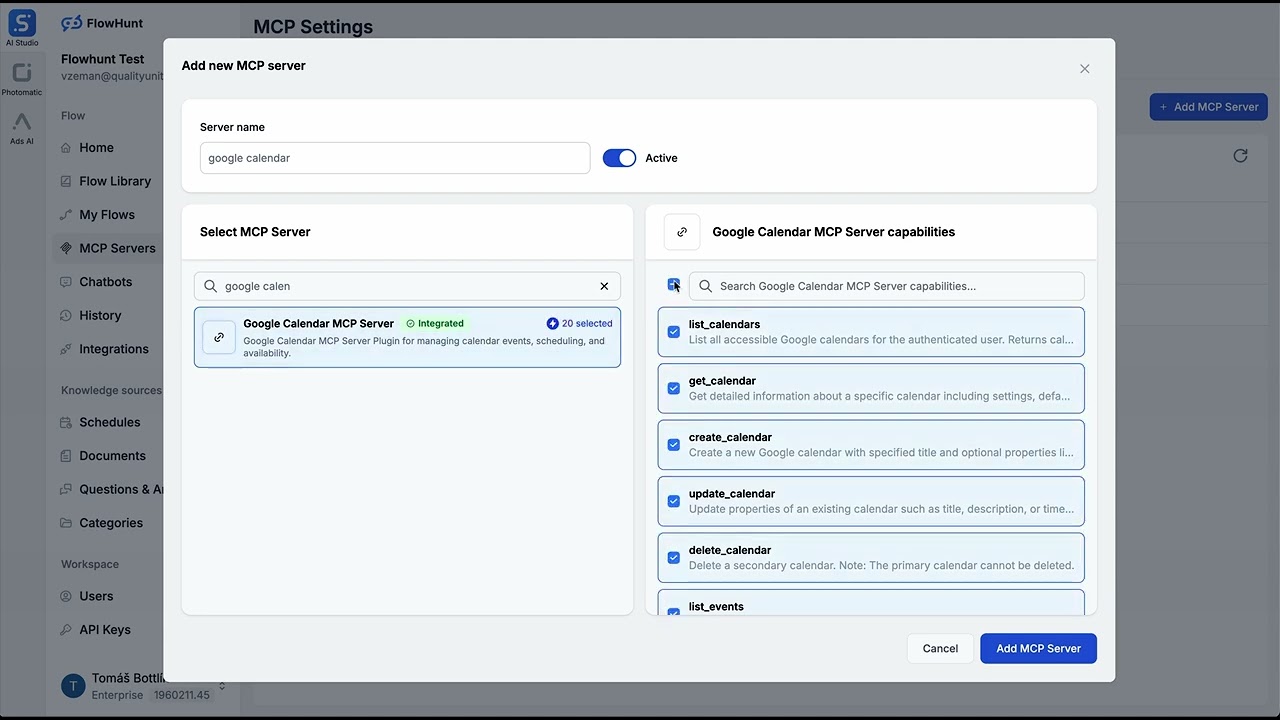The height and width of the screenshot is (720, 1280).
Task: Click the link icon beside capabilities heading
Action: (682, 232)
